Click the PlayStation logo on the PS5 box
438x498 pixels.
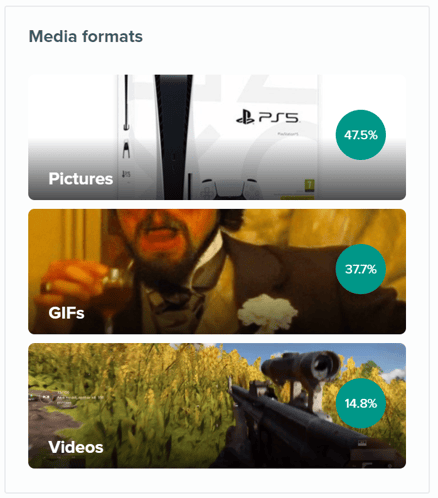pyautogui.click(x=245, y=117)
